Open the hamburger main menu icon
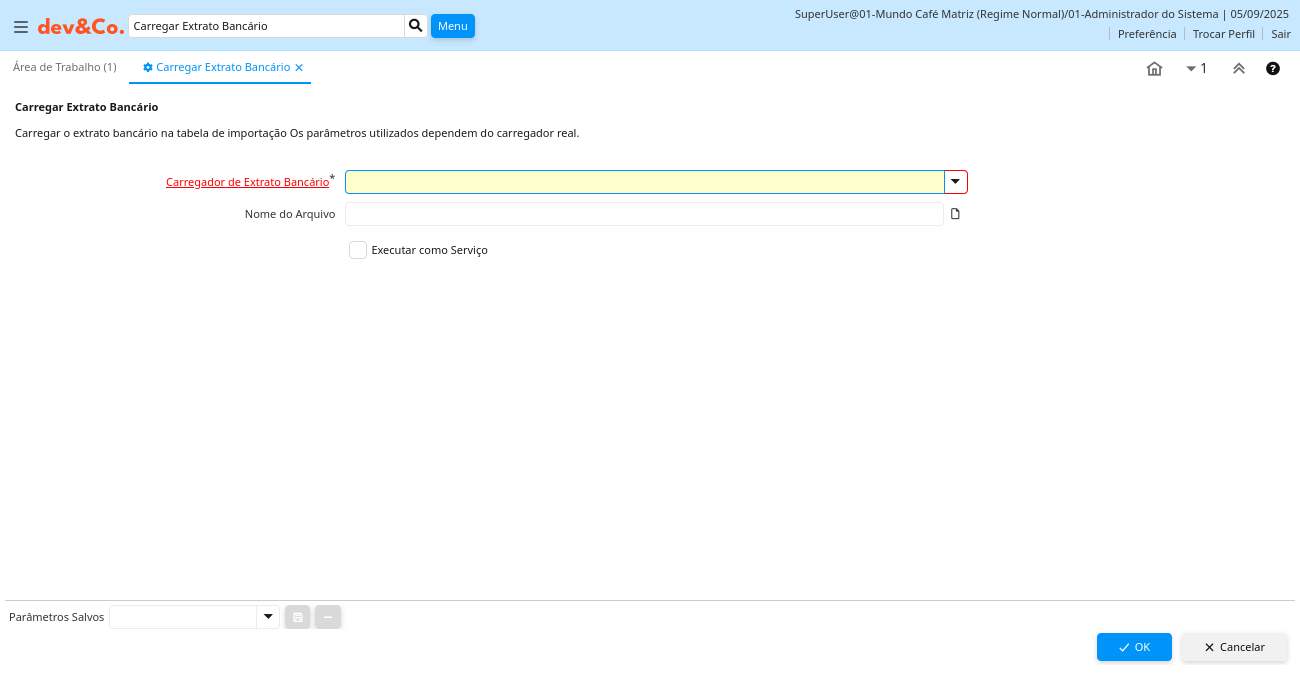The width and height of the screenshot is (1300, 674). pos(21,27)
